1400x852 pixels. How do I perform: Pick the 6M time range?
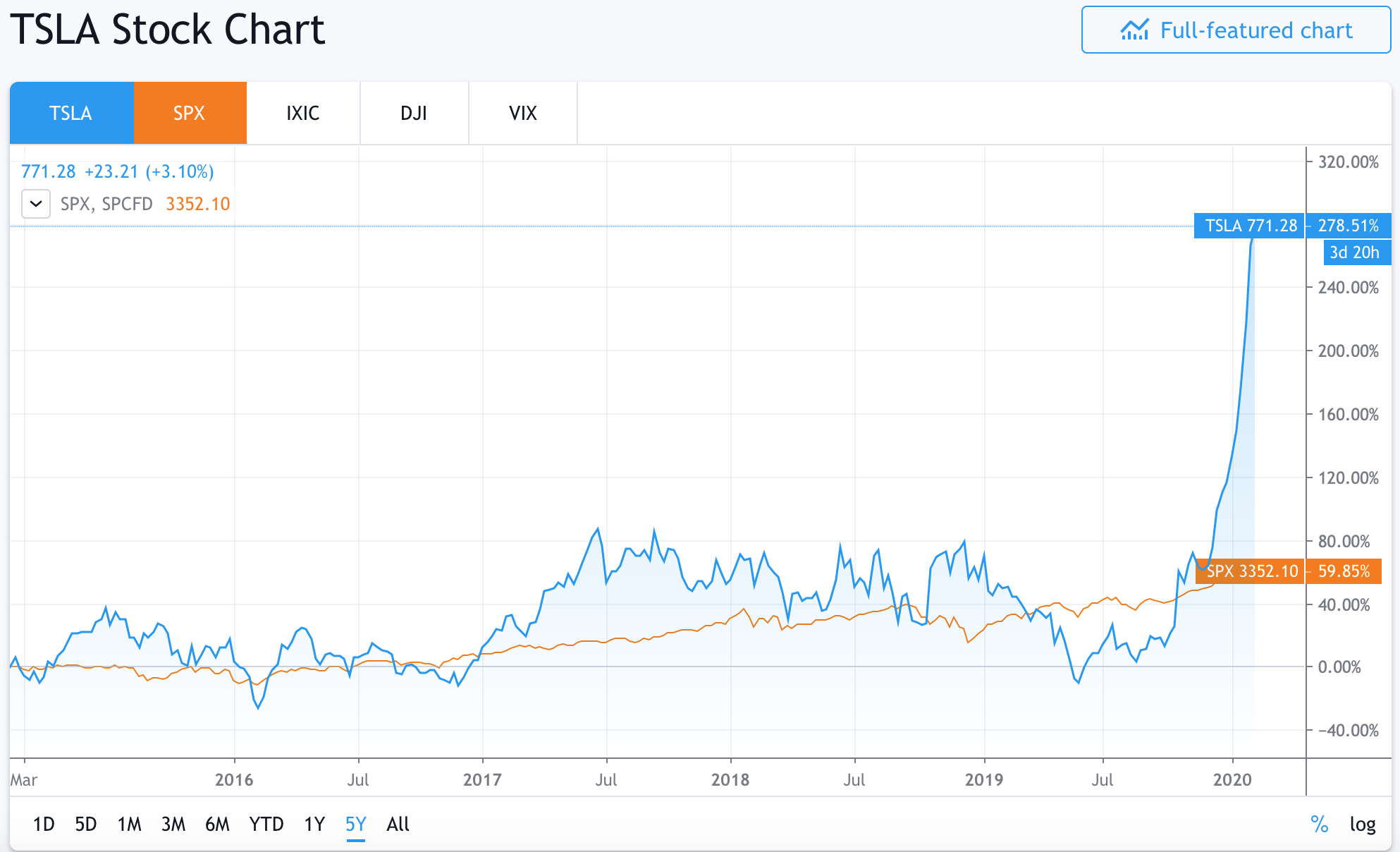[218, 824]
